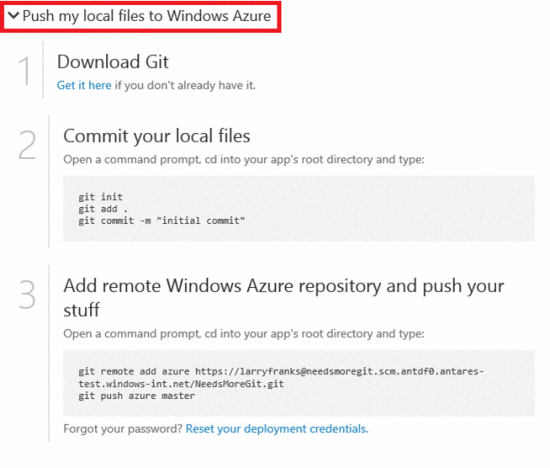Click the 'Commit your local files' heading
This screenshot has width=550, height=468.
157,136
